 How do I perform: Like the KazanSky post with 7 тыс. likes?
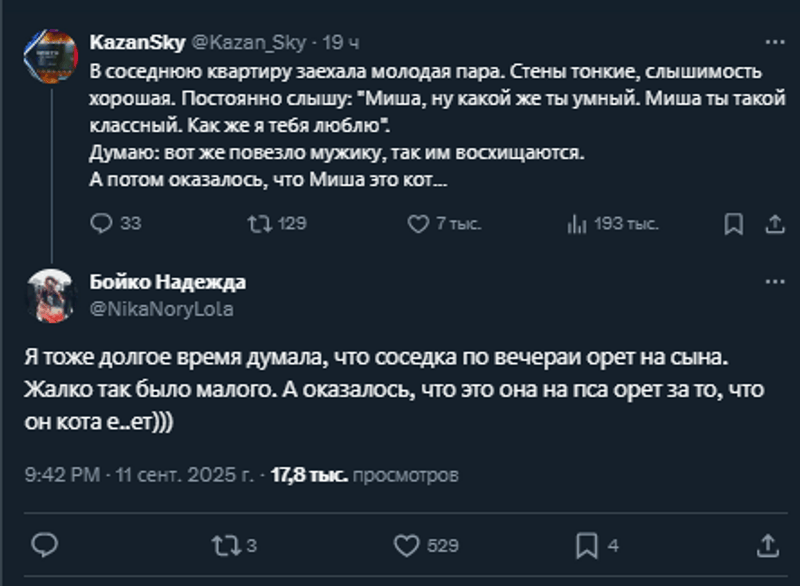pos(417,224)
